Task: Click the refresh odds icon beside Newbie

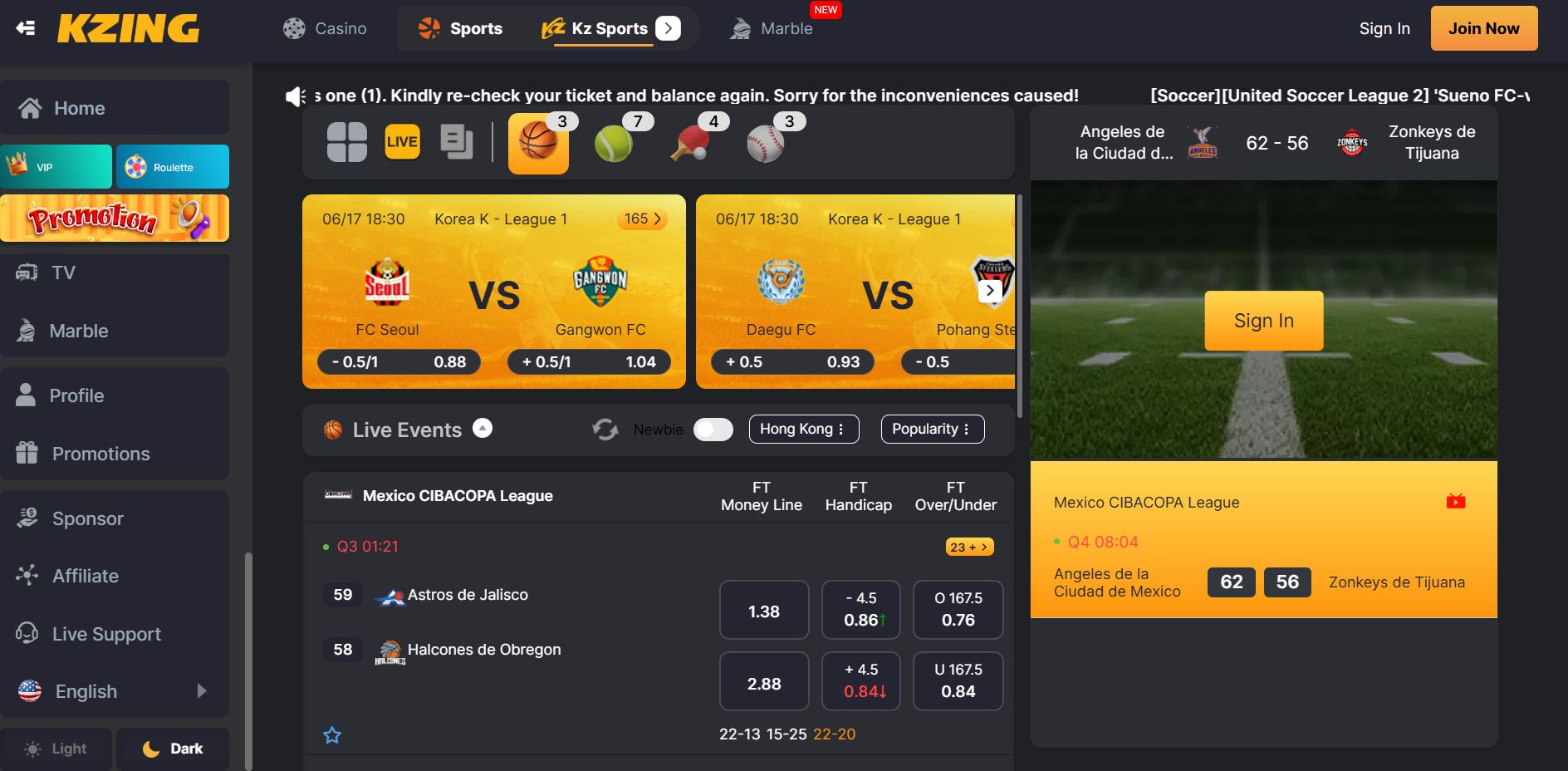Action: click(x=605, y=430)
